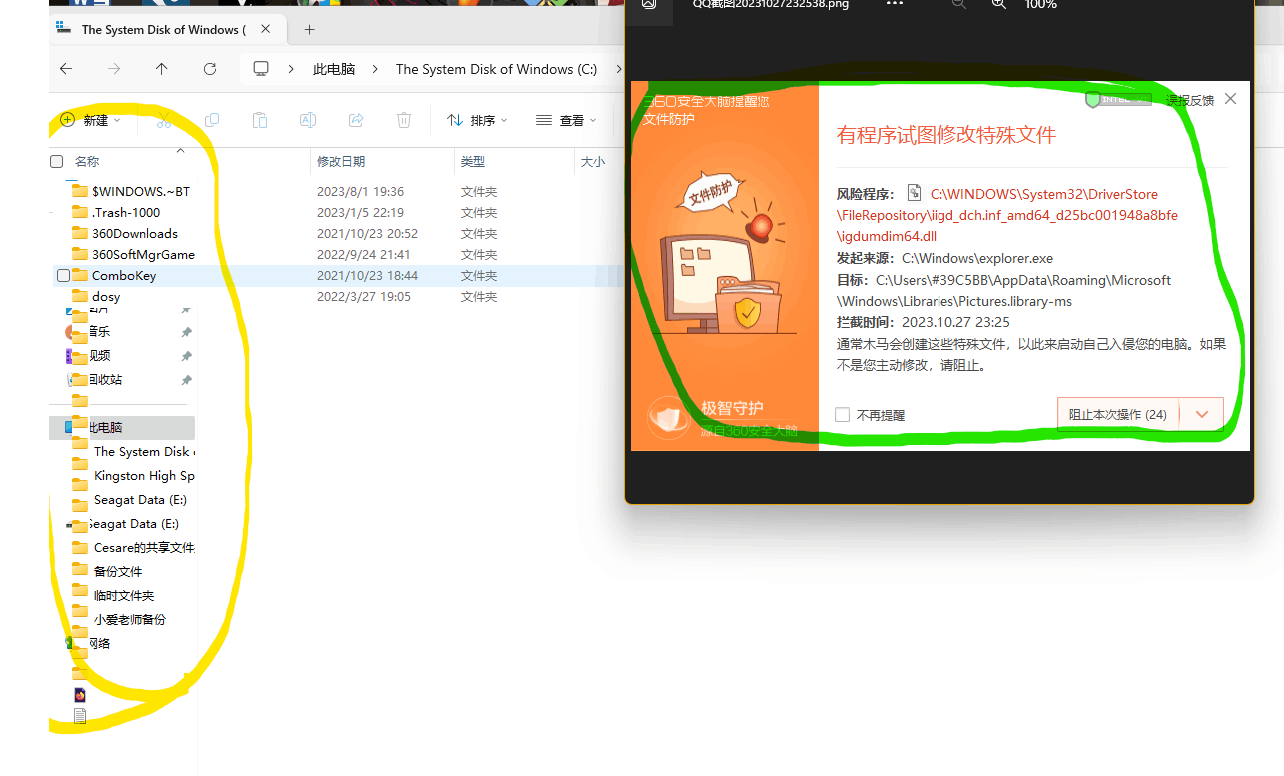The image size is (1284, 776).
Task: Open the 新建 (New) menu
Action: coord(90,120)
